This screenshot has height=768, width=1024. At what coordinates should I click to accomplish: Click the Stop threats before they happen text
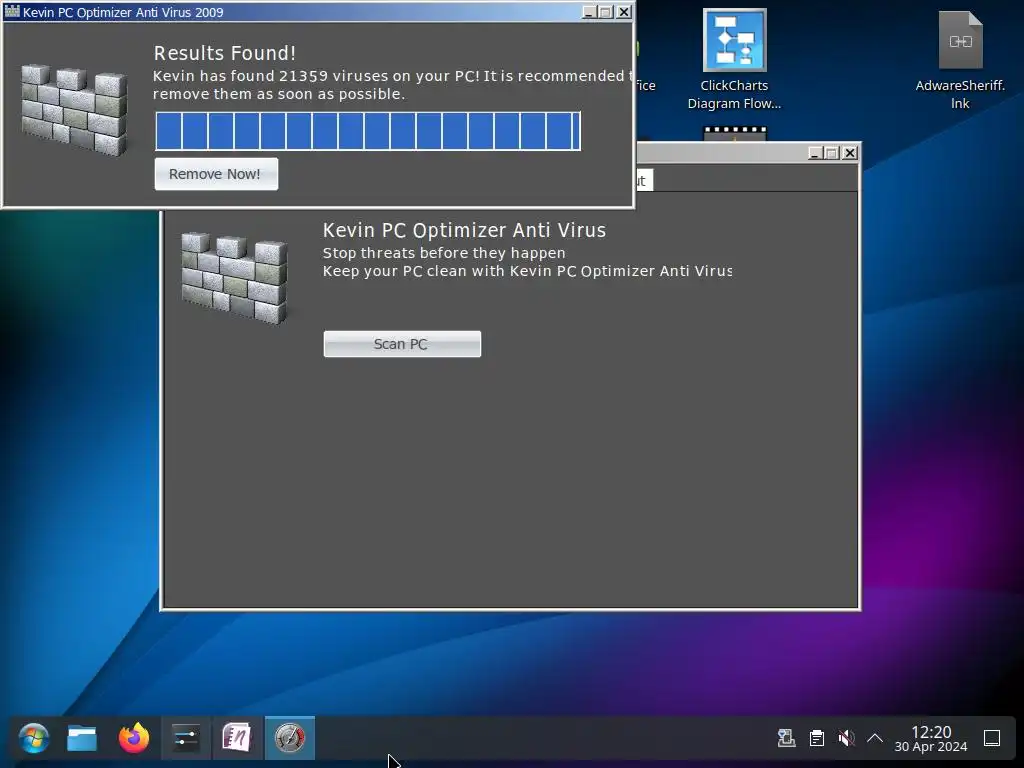(444, 253)
